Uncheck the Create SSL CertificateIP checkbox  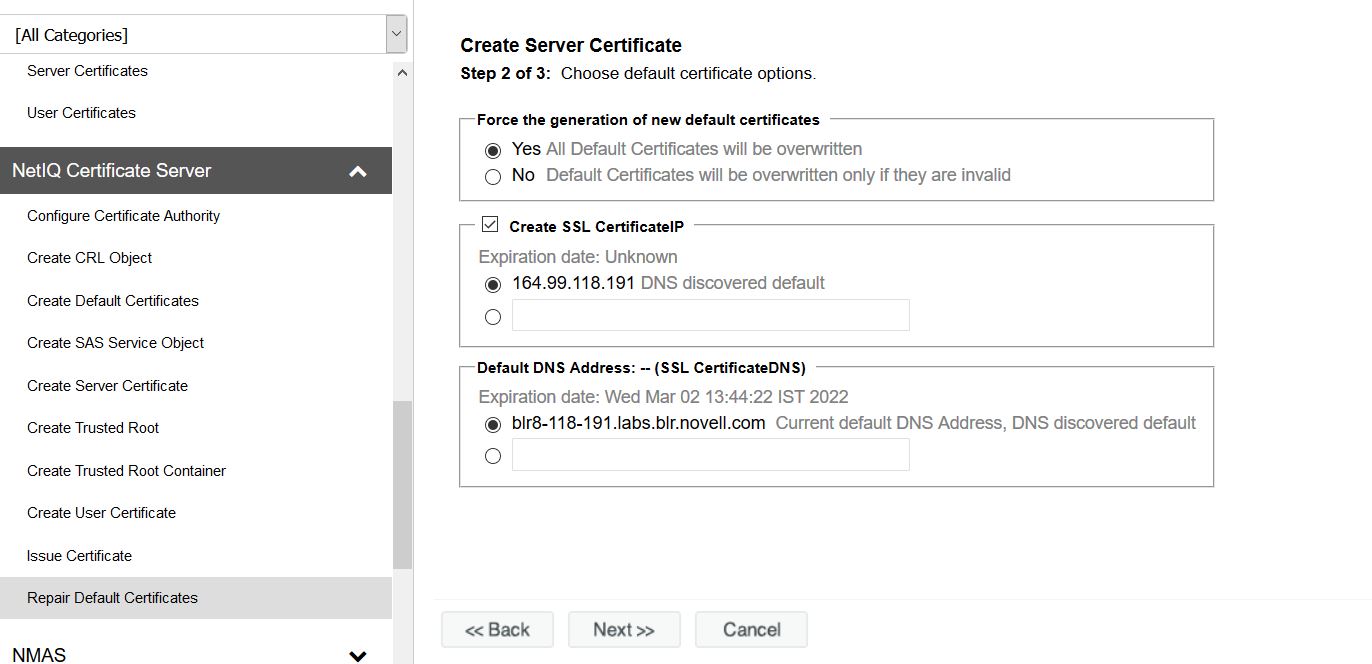pyautogui.click(x=490, y=225)
